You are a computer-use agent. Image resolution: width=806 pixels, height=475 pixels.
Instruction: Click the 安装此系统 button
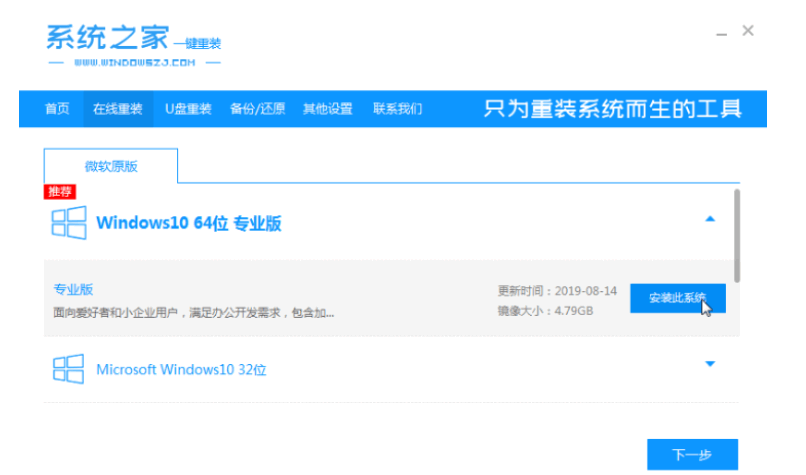point(677,298)
